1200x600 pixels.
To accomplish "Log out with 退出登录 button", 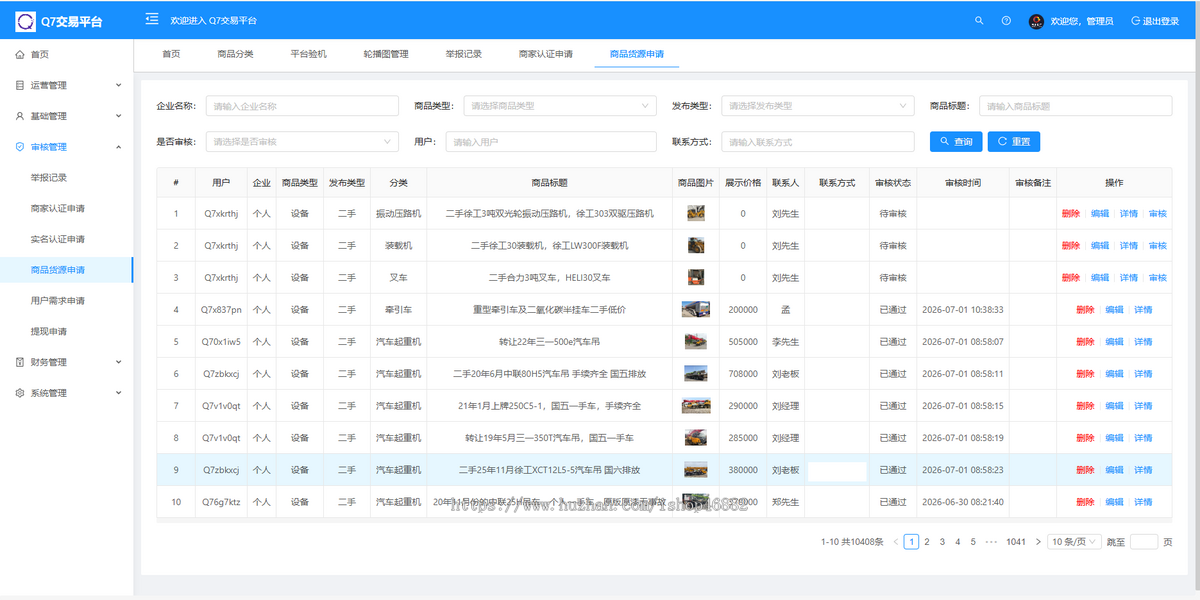I will pyautogui.click(x=1155, y=21).
